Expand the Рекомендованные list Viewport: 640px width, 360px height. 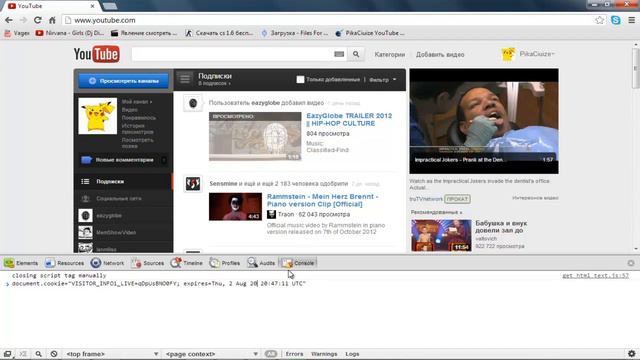[x=436, y=212]
